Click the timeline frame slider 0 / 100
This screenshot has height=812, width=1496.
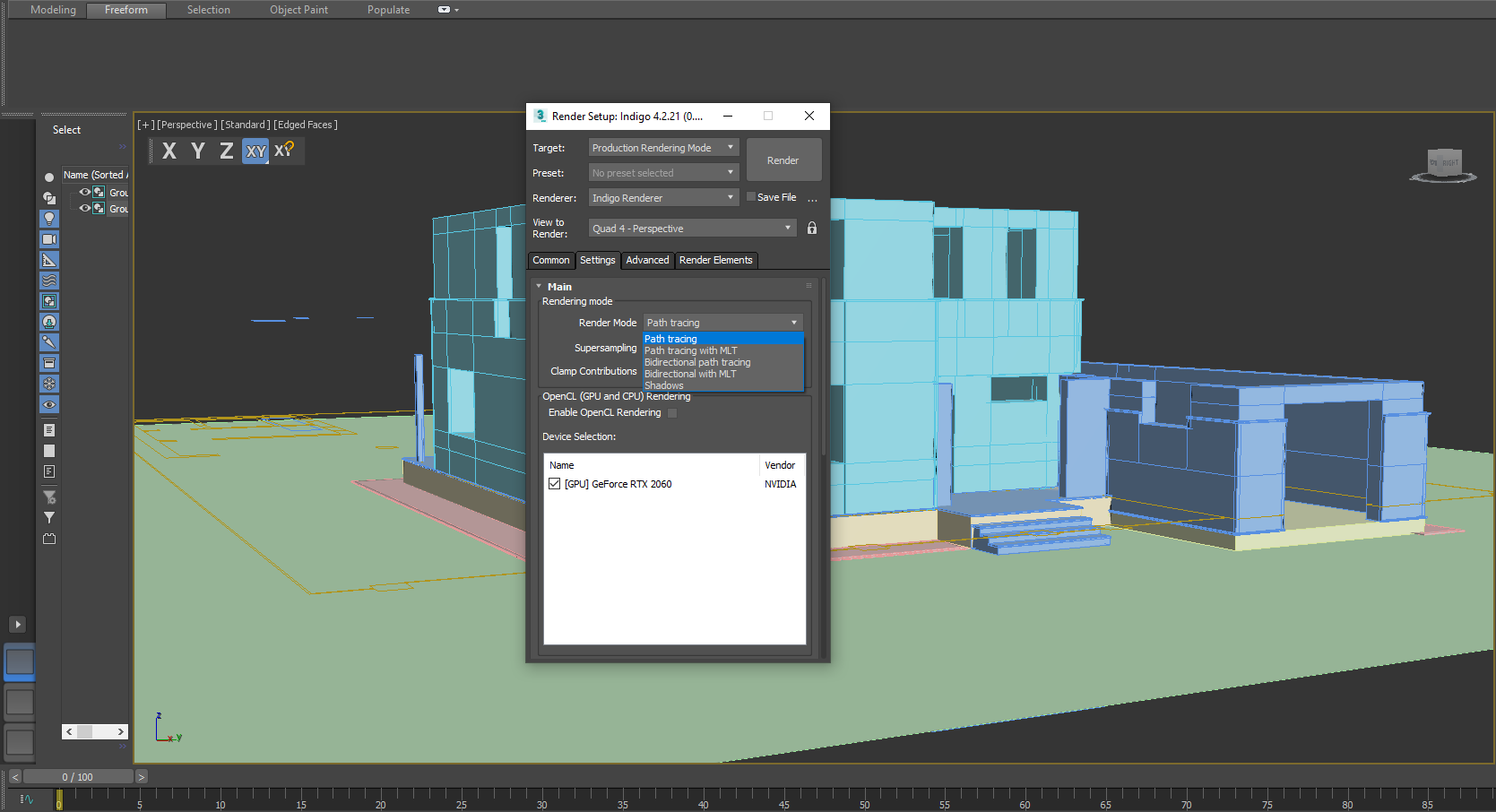coord(77,777)
